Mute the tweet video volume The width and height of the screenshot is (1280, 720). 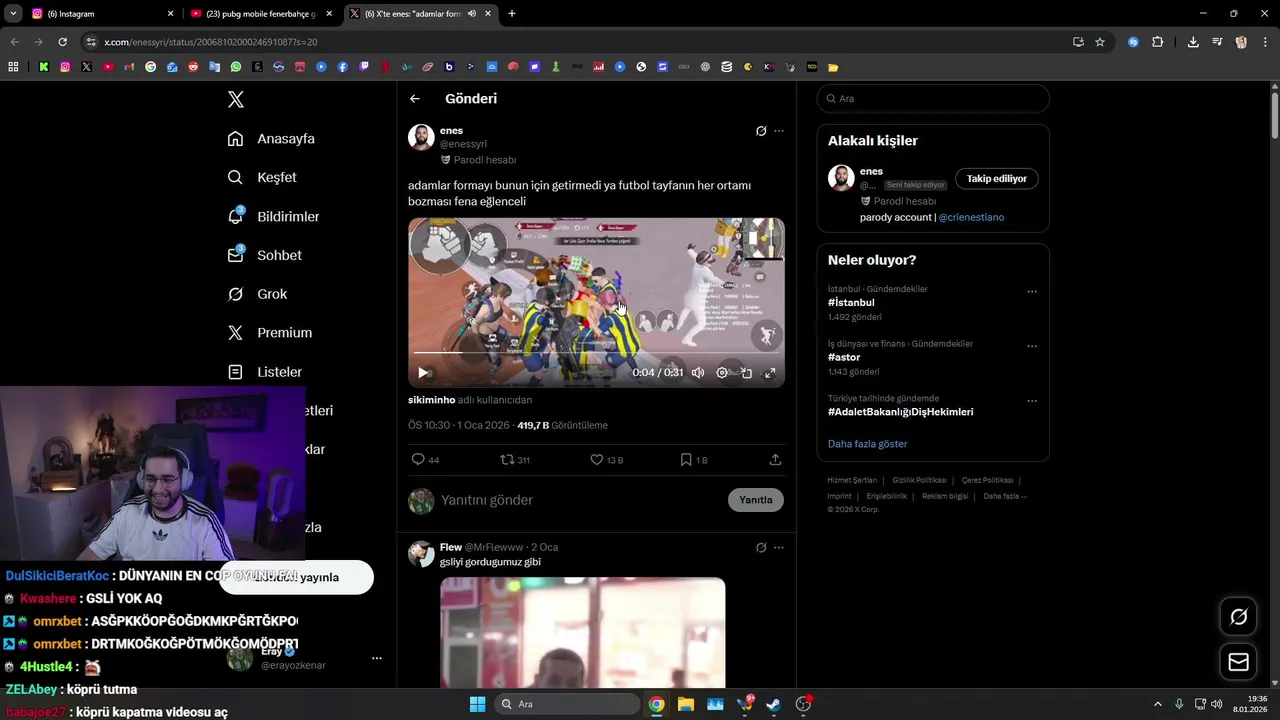698,373
